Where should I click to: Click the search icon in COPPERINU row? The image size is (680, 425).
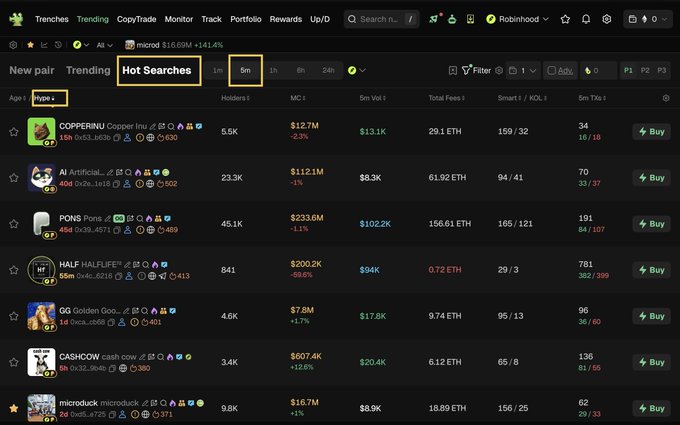click(x=171, y=126)
